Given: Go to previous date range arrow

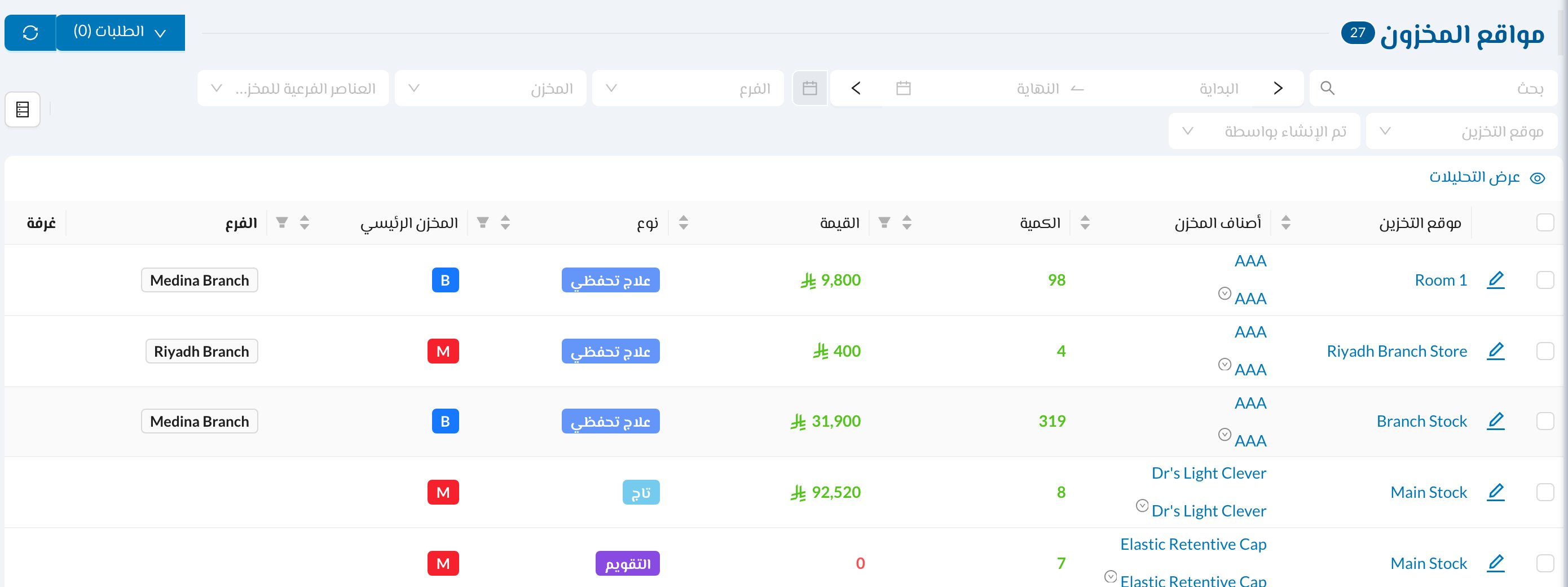Looking at the screenshot, I should [x=1278, y=88].
